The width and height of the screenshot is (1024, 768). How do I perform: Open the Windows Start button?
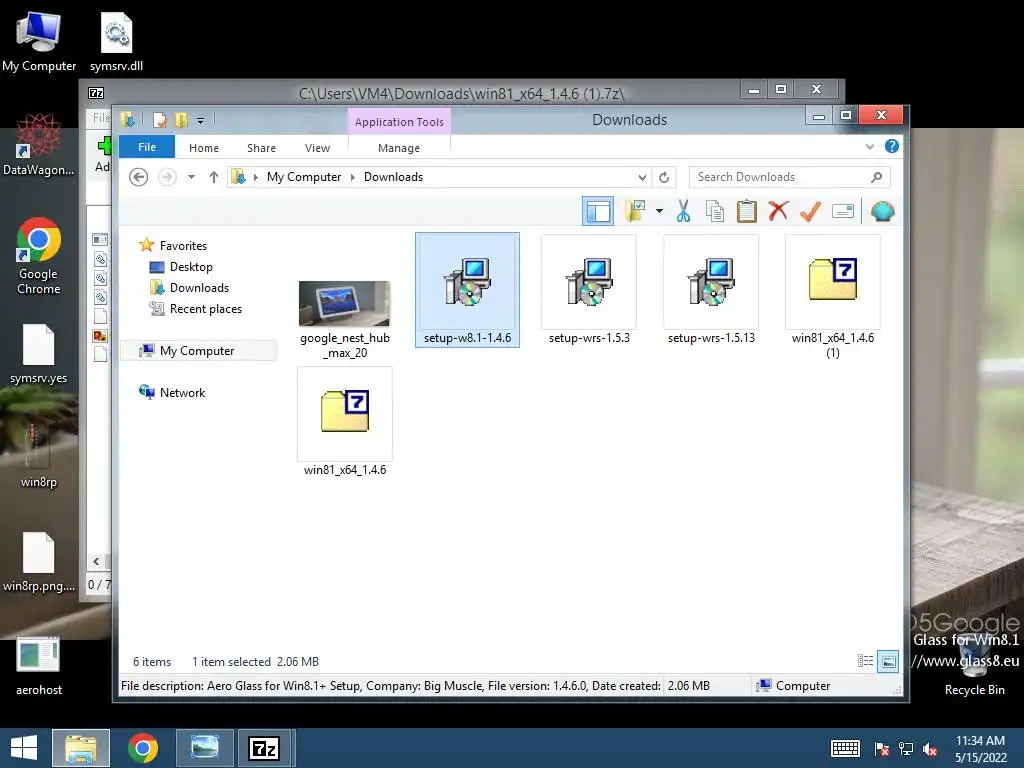tap(24, 748)
